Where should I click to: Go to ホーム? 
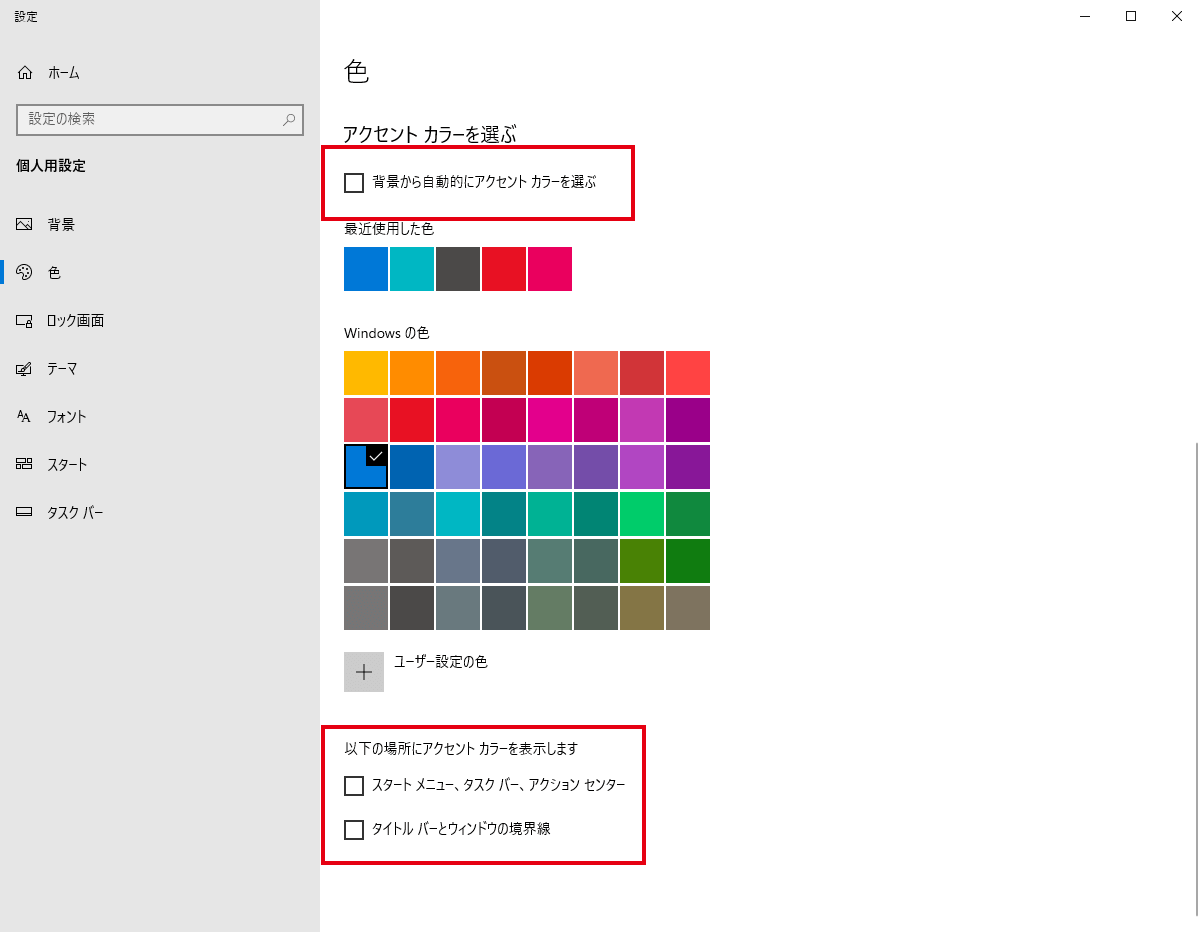(160, 73)
